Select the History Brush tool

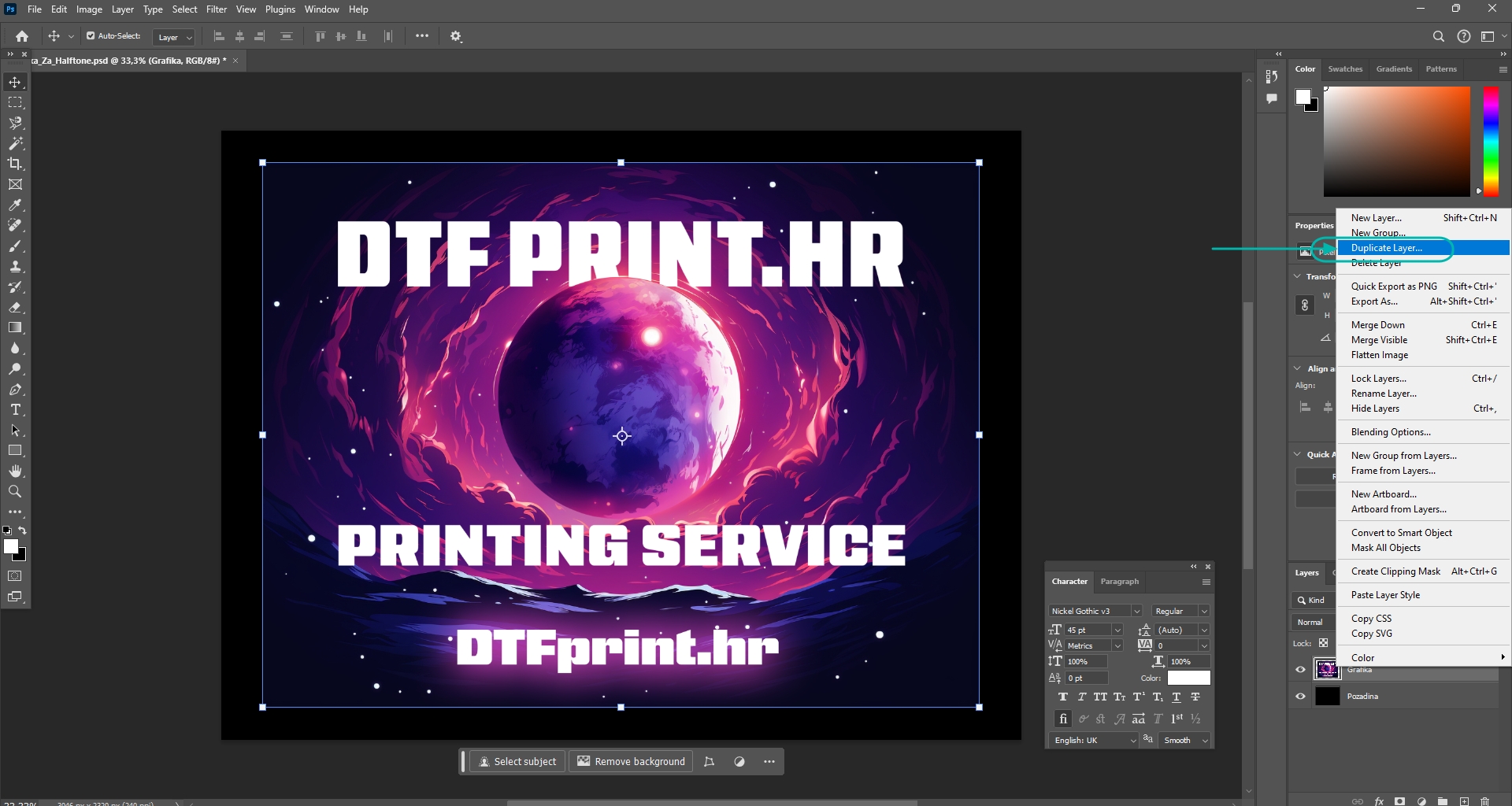pos(15,287)
